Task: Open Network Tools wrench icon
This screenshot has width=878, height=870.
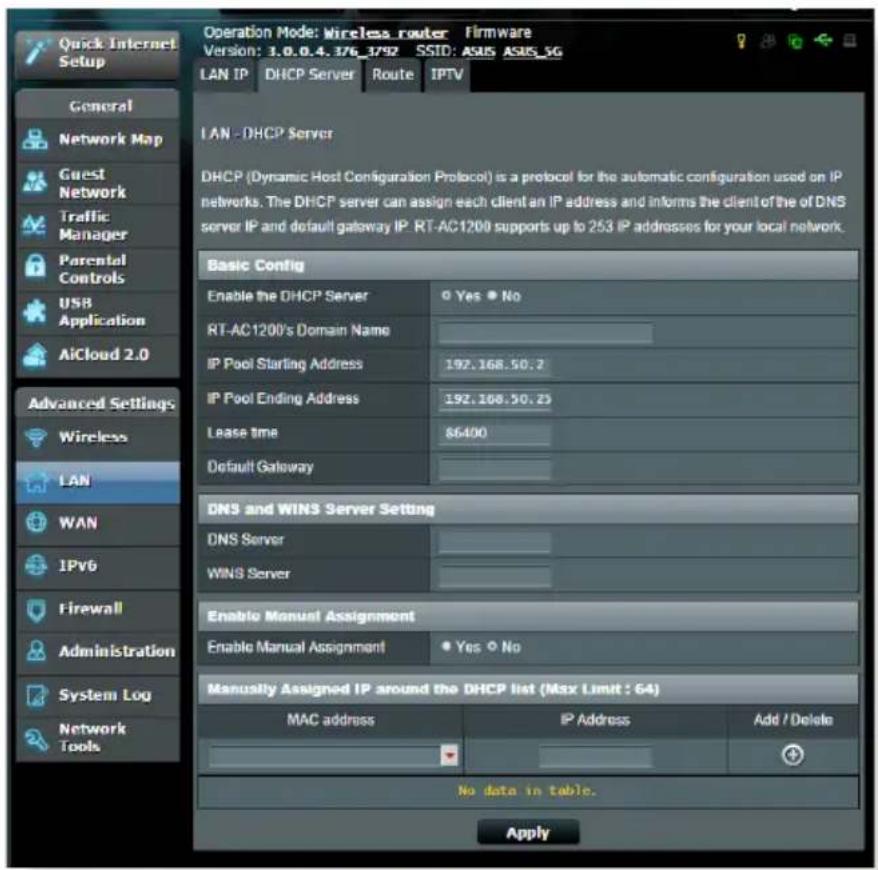Action: 36,738
